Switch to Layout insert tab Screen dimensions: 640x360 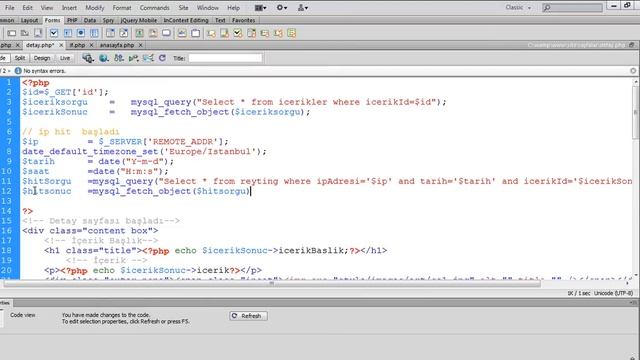click(29, 20)
